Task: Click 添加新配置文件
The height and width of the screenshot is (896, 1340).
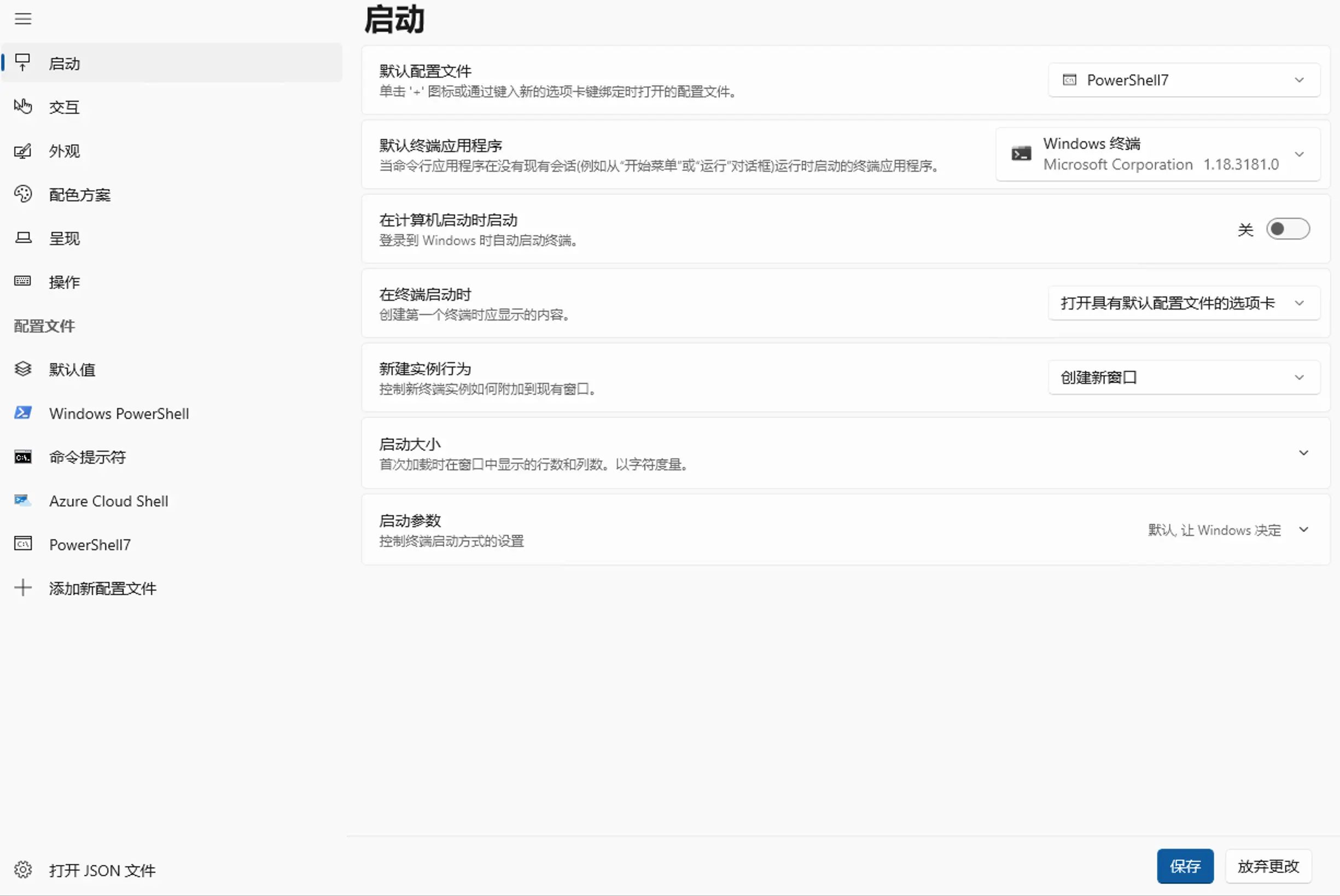Action: point(172,588)
